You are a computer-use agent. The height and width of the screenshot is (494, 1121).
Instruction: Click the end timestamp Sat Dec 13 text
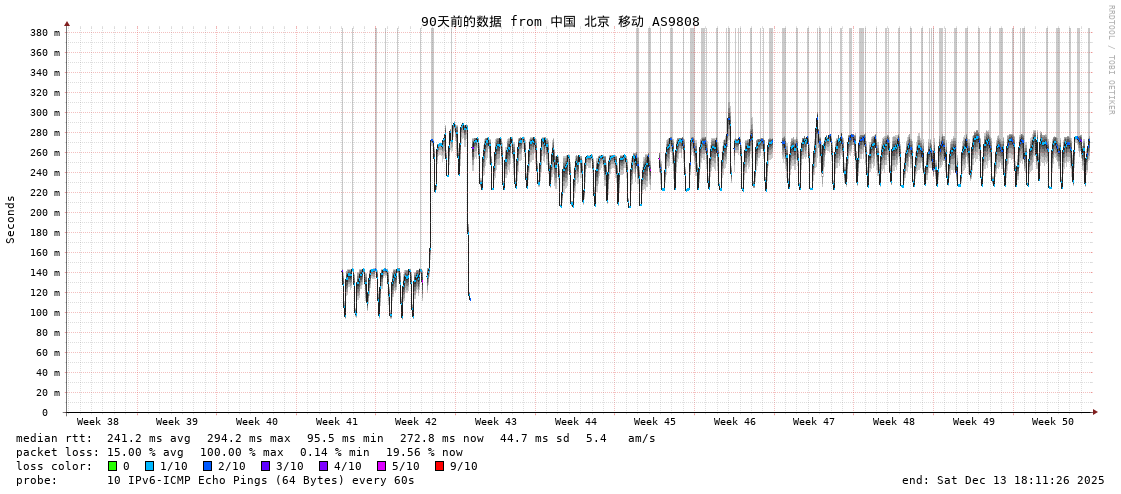click(x=1003, y=480)
